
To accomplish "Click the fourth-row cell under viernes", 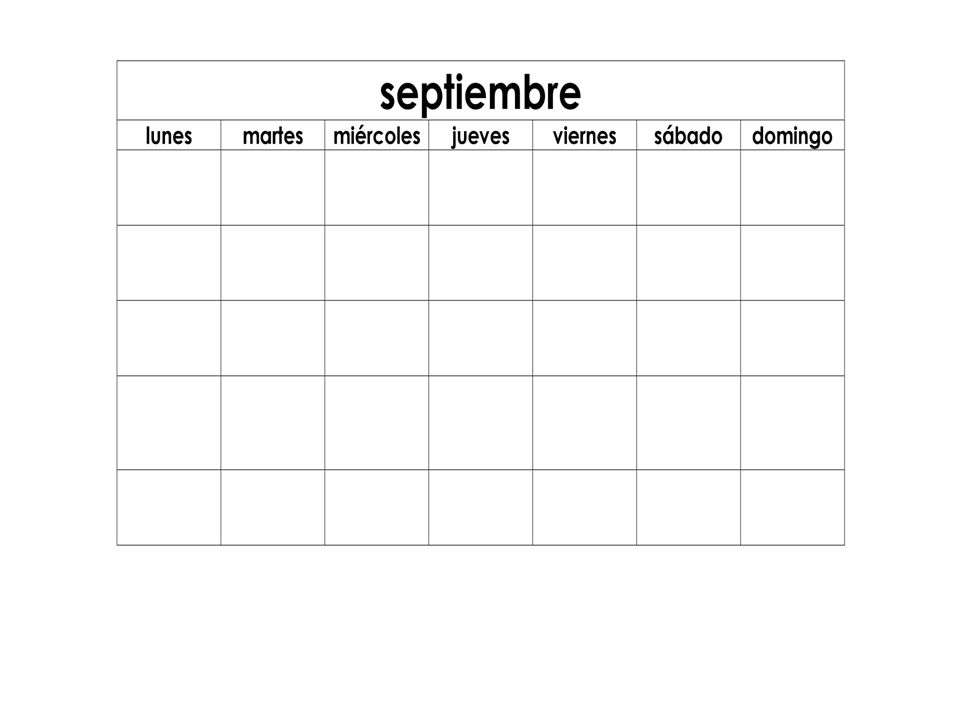I will 585,422.
